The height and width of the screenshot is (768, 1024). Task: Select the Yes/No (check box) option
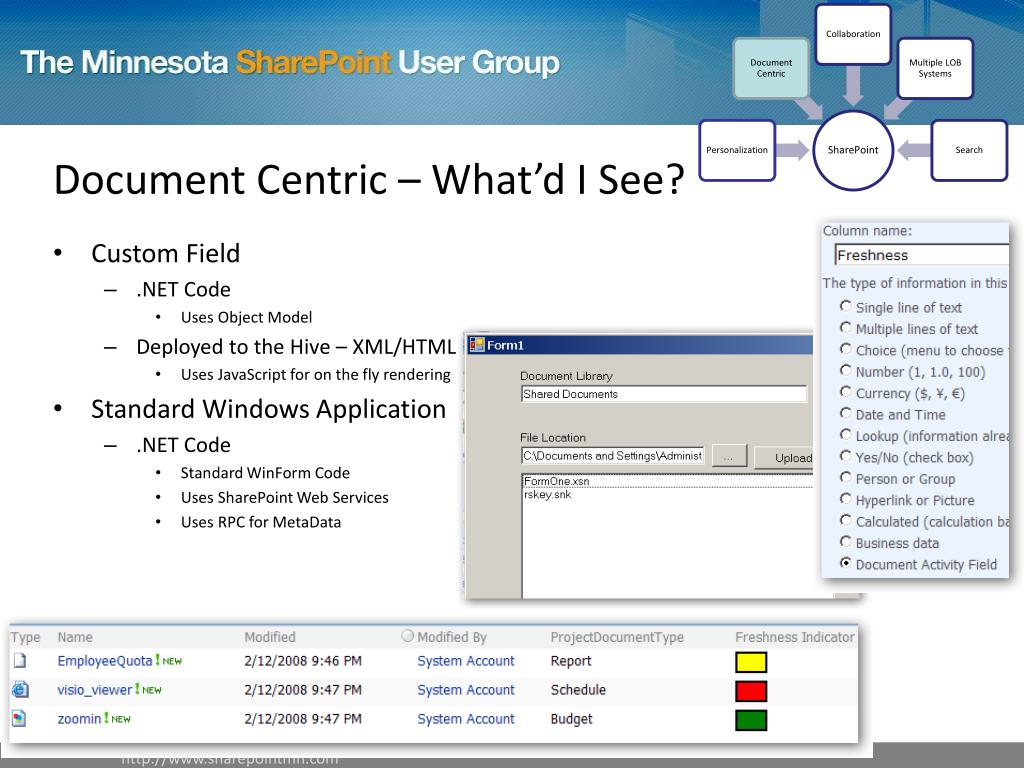click(846, 456)
